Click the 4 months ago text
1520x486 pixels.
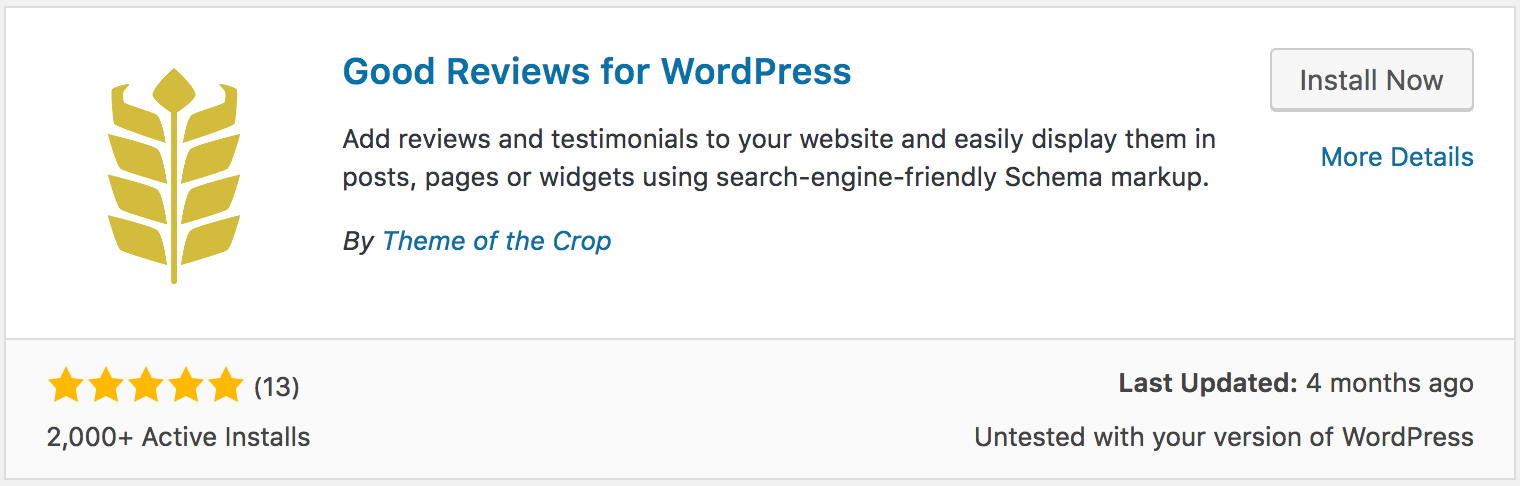coord(1390,383)
